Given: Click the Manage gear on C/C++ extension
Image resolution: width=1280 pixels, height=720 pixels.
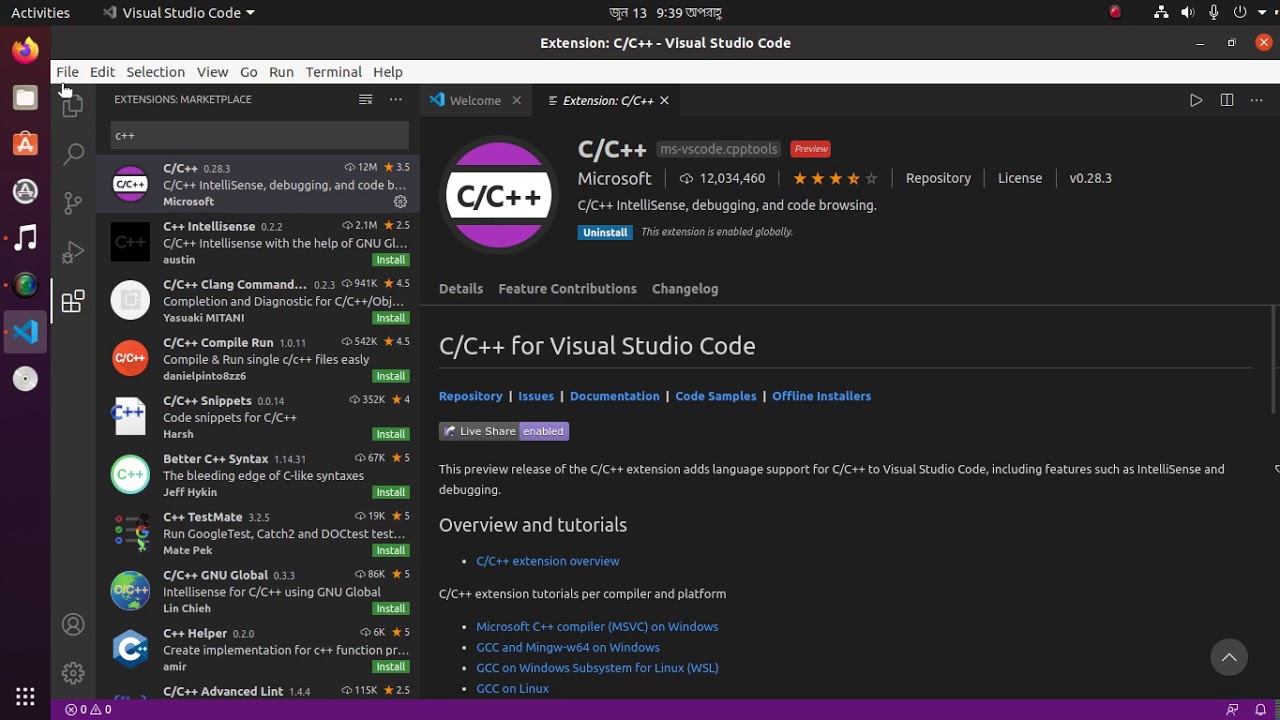Looking at the screenshot, I should (400, 201).
